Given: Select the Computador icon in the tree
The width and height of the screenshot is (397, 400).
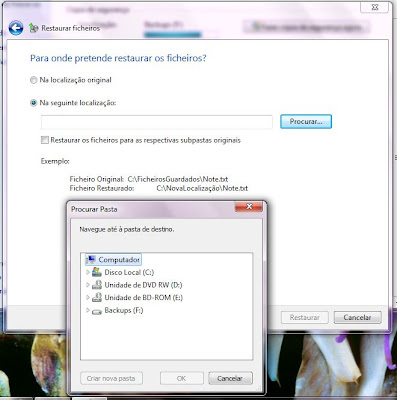Looking at the screenshot, I should 91,259.
